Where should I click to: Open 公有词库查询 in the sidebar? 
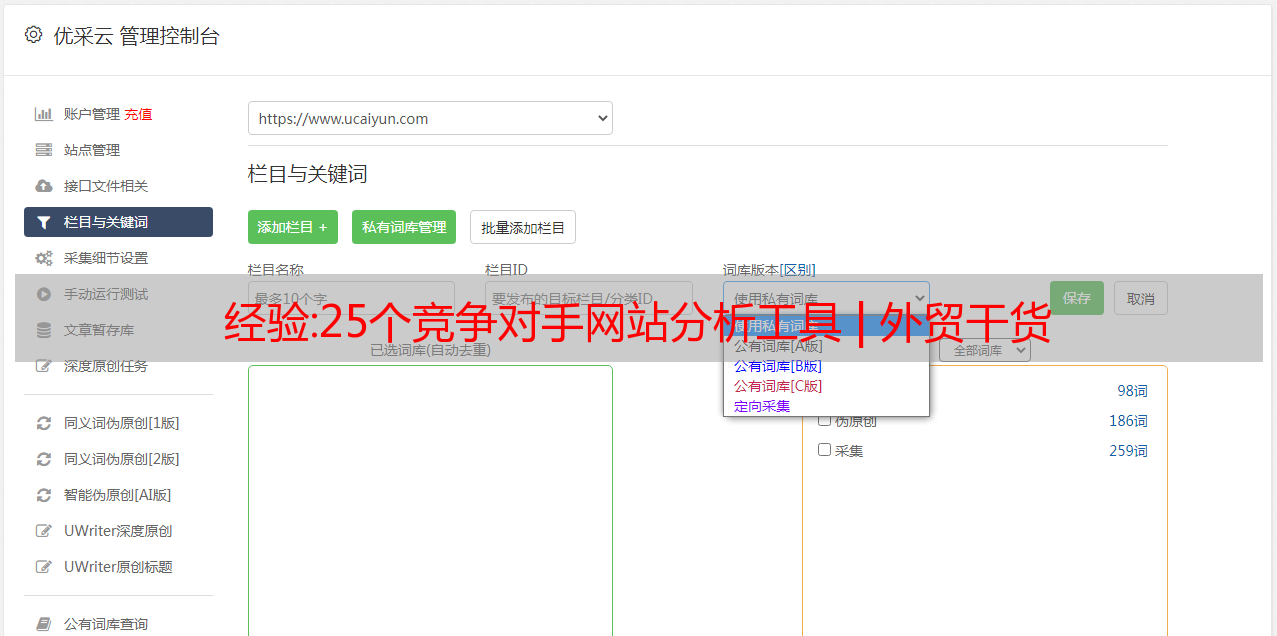(x=106, y=624)
